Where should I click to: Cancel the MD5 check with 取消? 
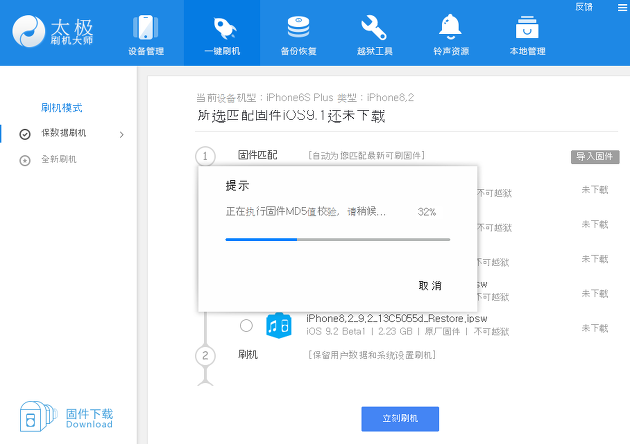pyautogui.click(x=430, y=286)
